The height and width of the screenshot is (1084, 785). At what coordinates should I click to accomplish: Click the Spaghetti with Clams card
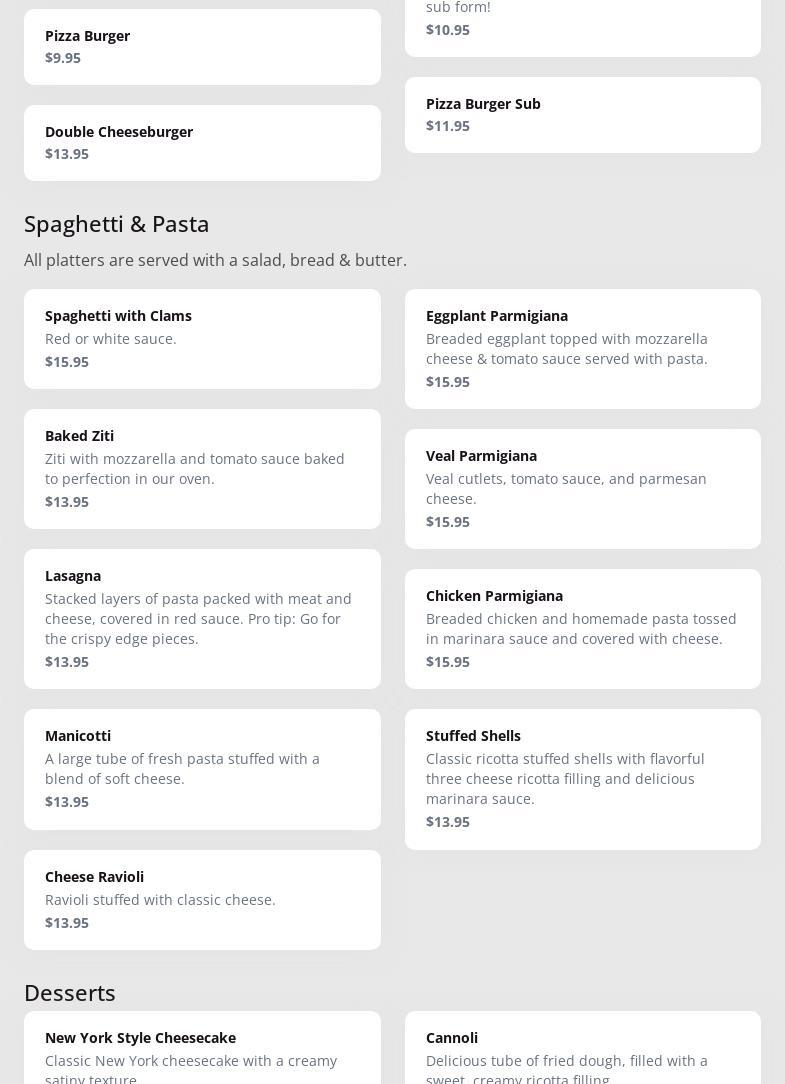coord(202,339)
